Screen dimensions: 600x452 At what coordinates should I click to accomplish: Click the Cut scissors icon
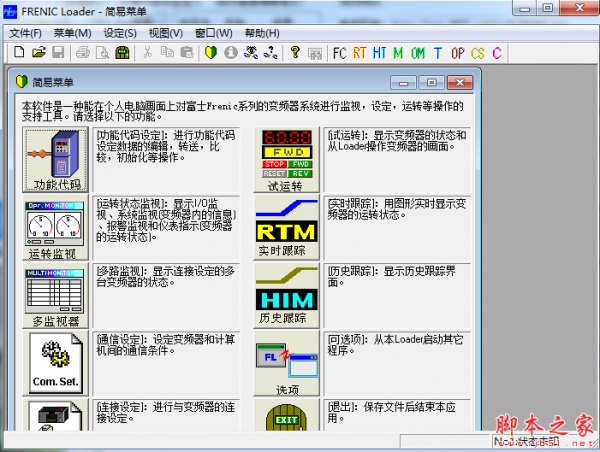[147, 52]
